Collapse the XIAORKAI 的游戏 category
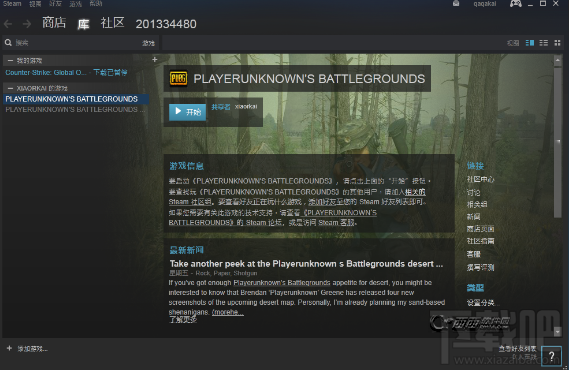This screenshot has width=569, height=370. tap(10, 88)
